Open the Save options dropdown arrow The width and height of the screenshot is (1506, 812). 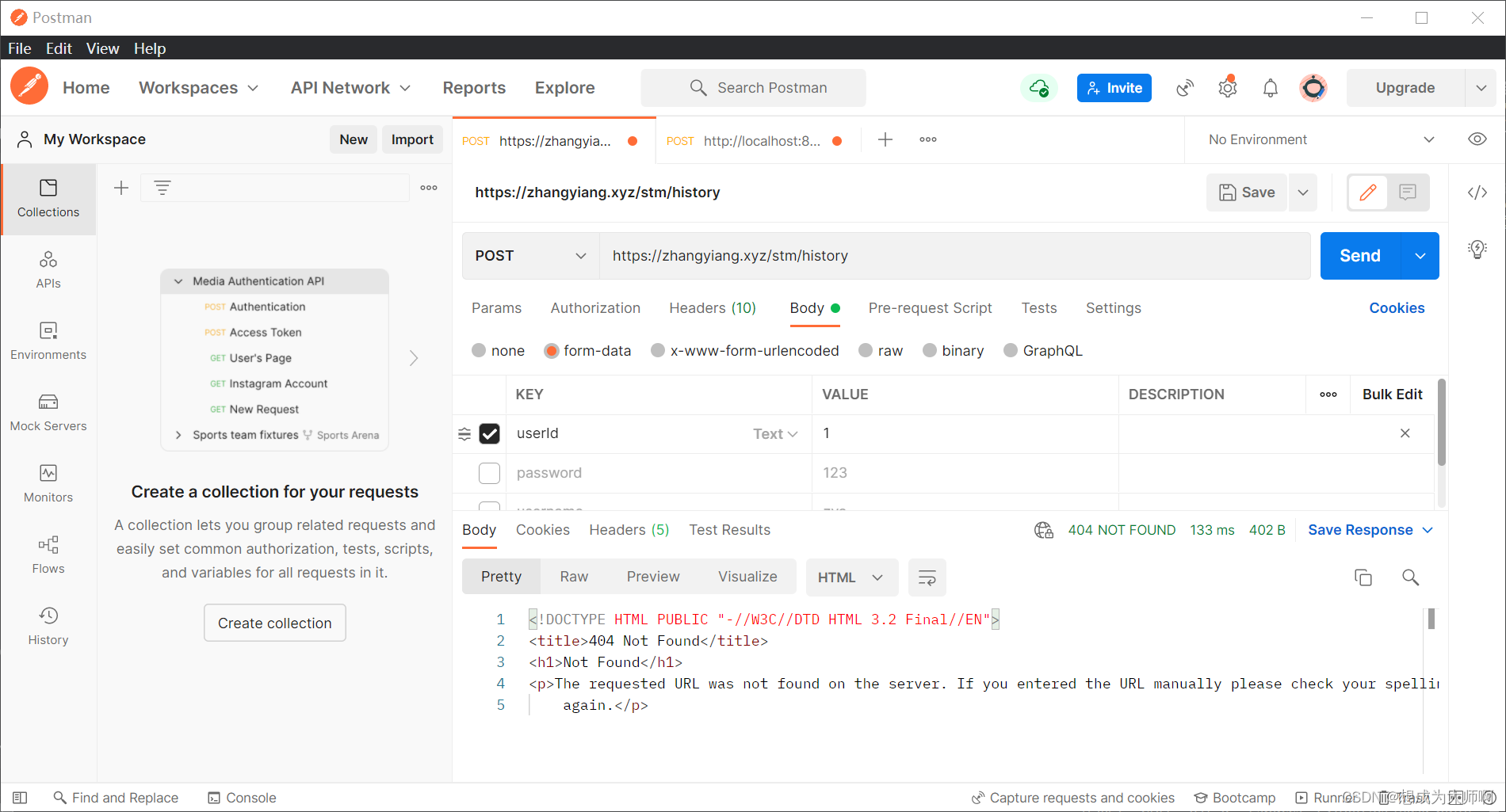coord(1303,193)
